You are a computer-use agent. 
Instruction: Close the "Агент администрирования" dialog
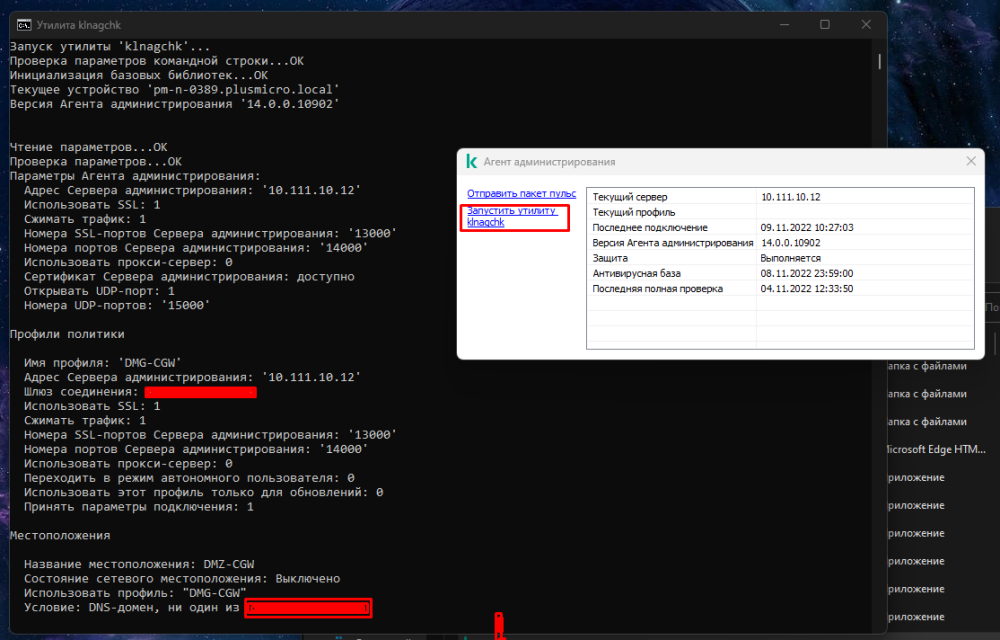point(971,161)
